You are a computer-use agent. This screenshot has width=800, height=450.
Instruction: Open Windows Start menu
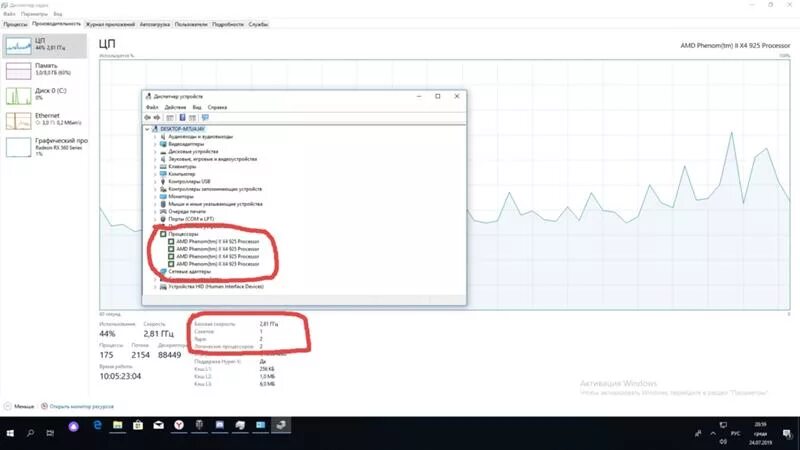tap(10, 433)
